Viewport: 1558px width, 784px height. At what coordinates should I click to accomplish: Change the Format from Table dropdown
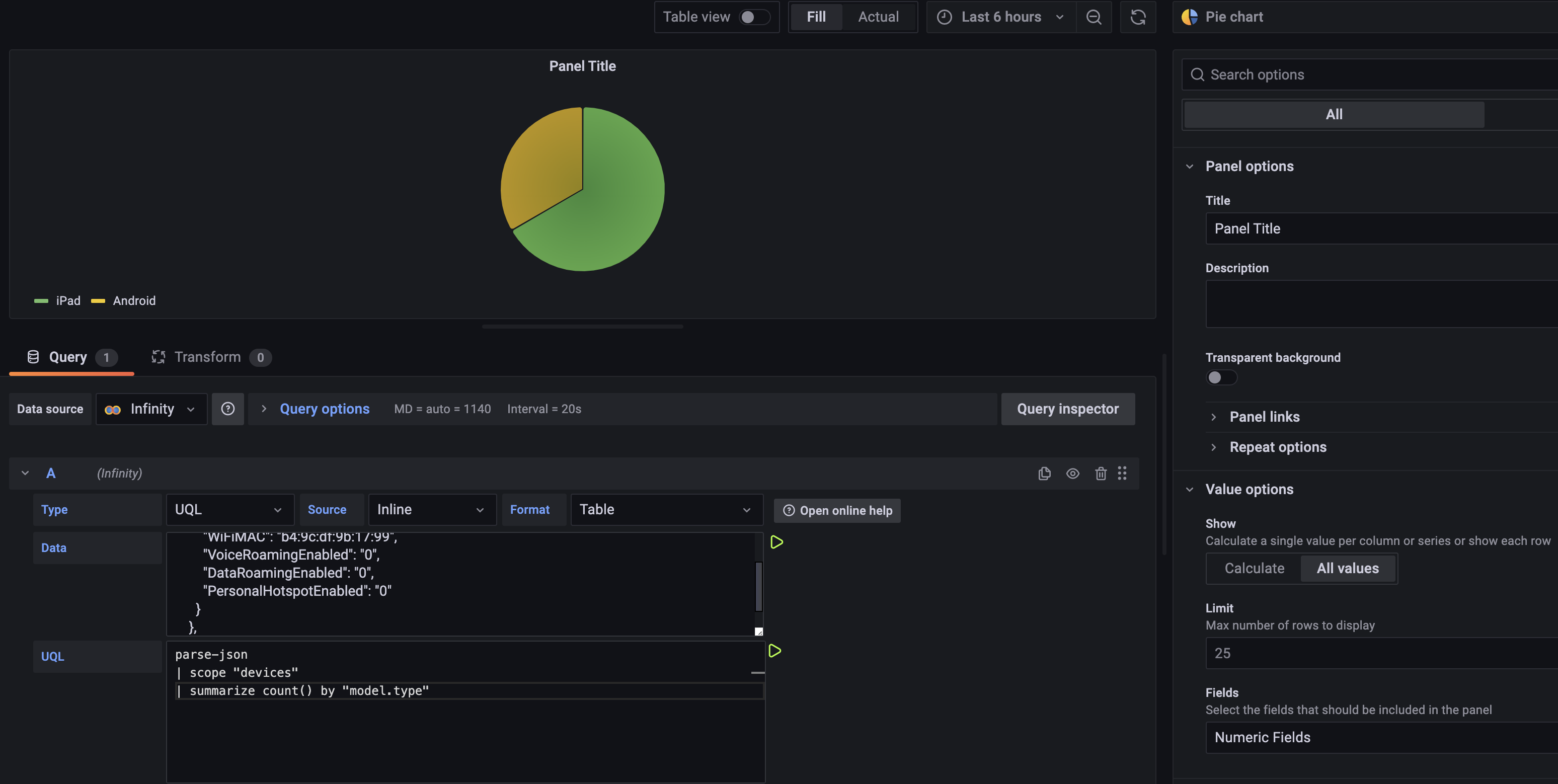665,509
